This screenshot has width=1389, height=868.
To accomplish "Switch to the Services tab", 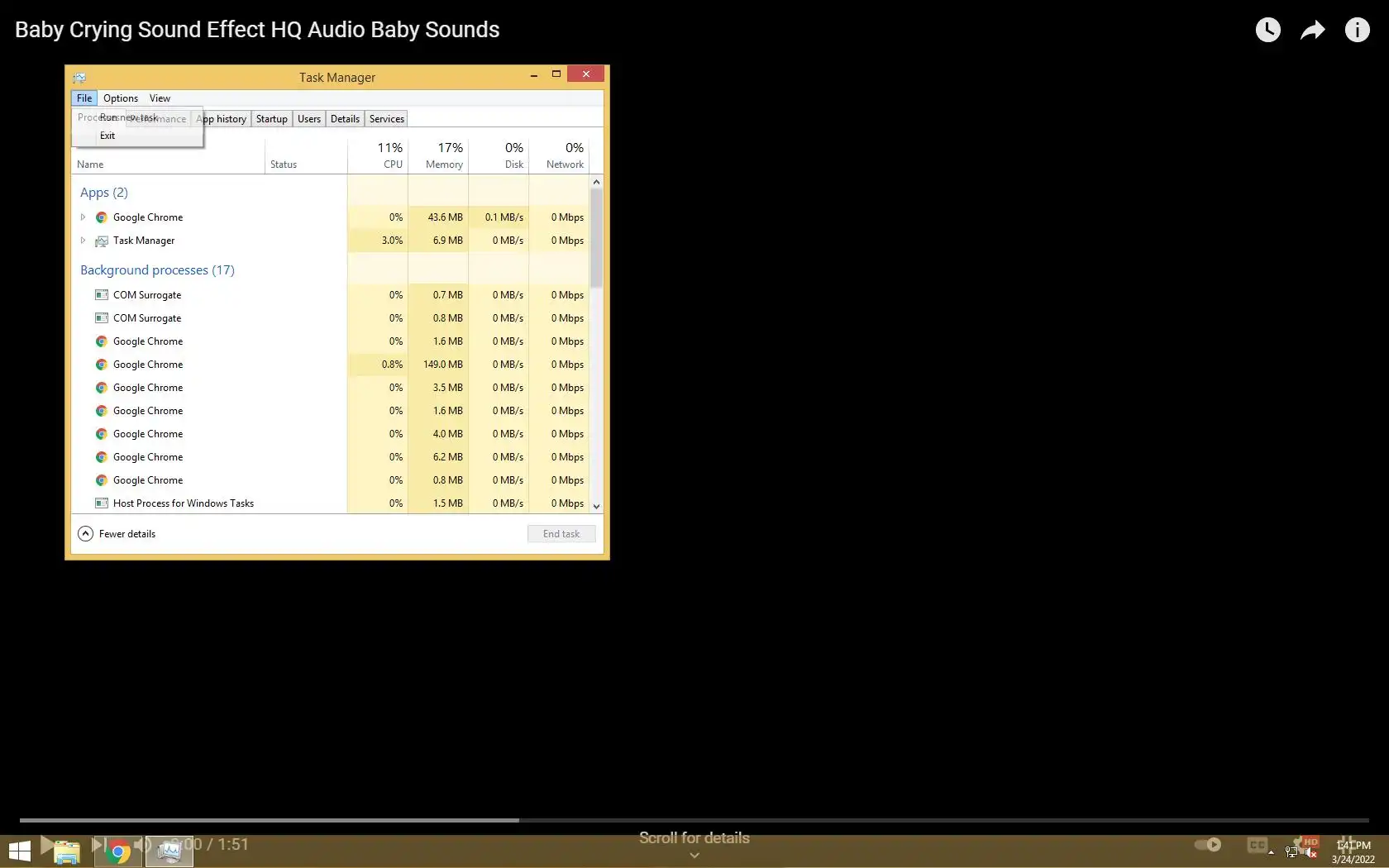I will tap(387, 119).
